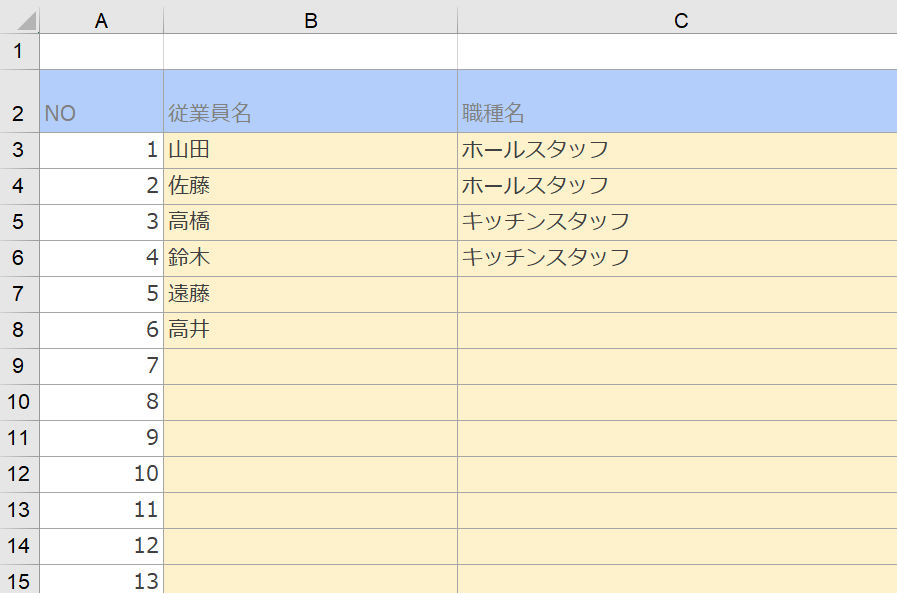
Task: Select row 2 header
Action: [x=19, y=101]
